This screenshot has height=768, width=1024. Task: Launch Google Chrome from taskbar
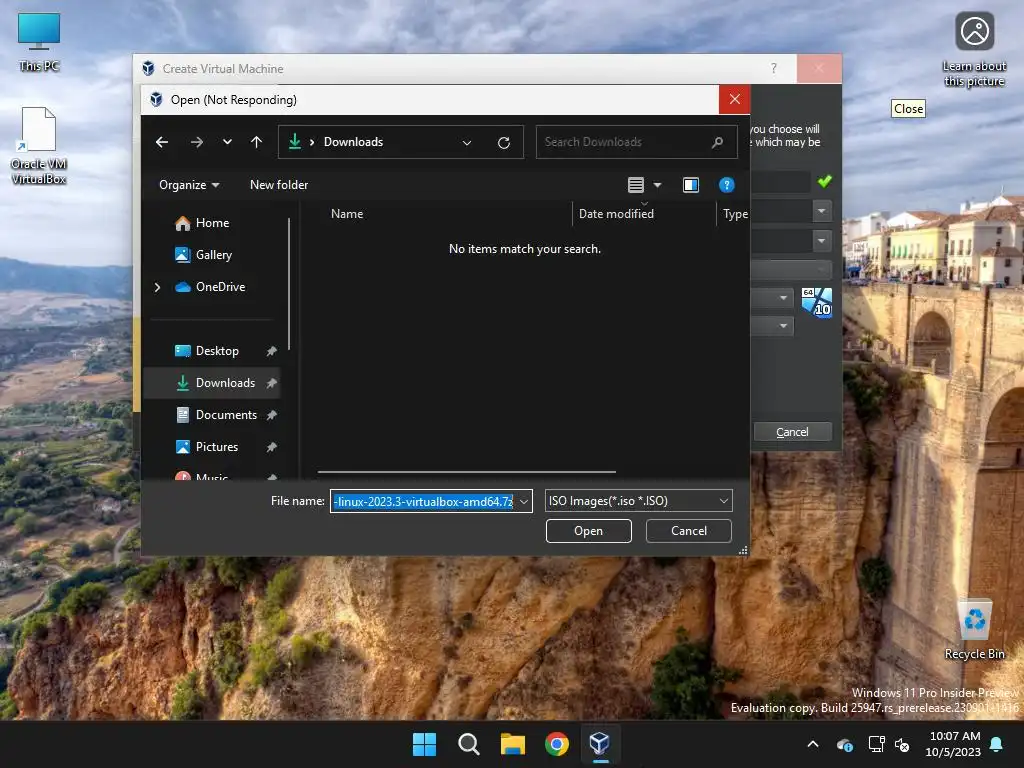pyautogui.click(x=557, y=744)
